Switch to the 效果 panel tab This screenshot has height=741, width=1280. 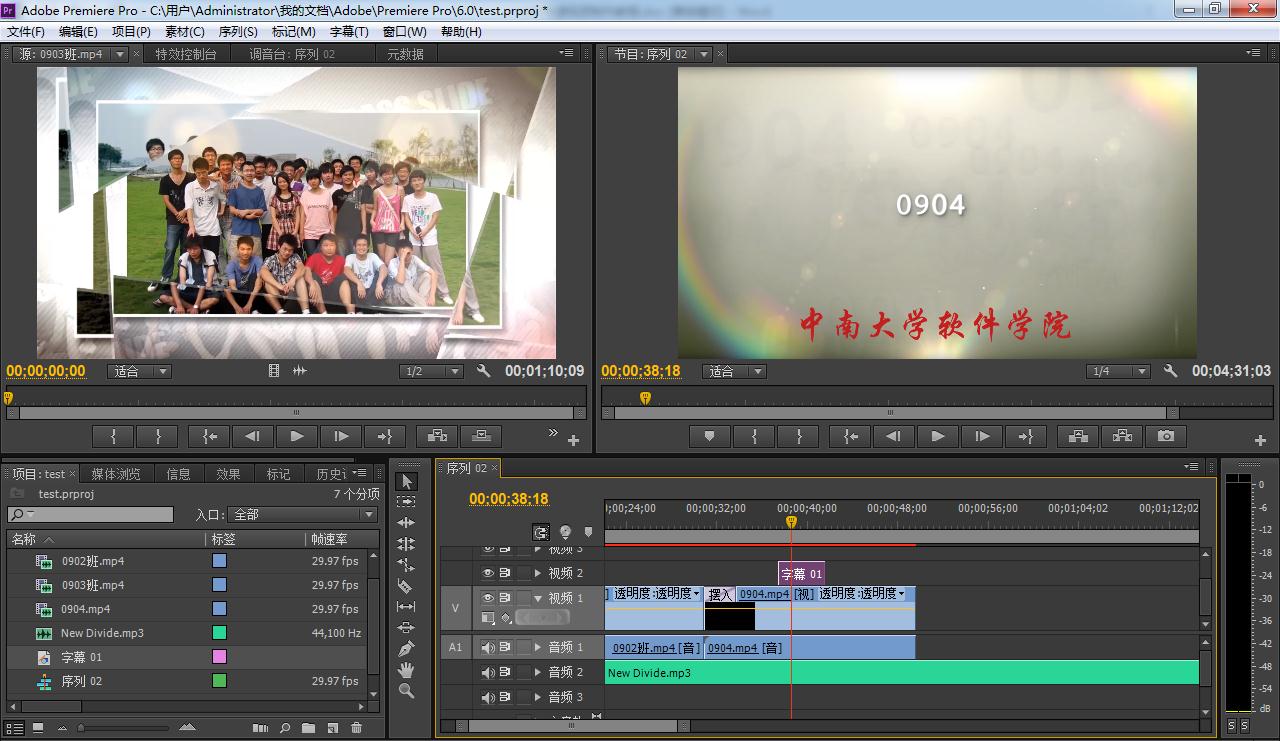229,473
